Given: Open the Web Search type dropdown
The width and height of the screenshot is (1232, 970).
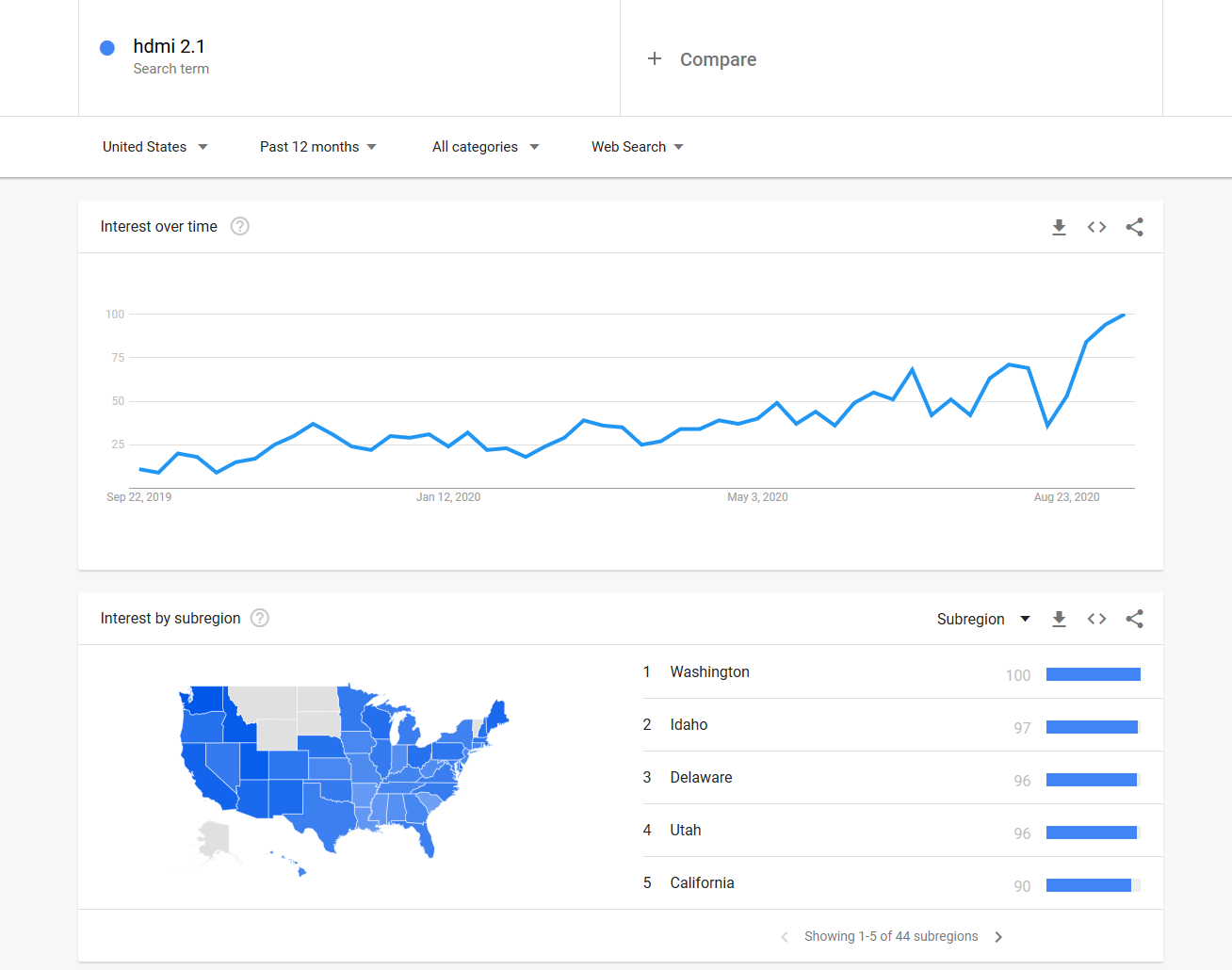Looking at the screenshot, I should [x=637, y=147].
